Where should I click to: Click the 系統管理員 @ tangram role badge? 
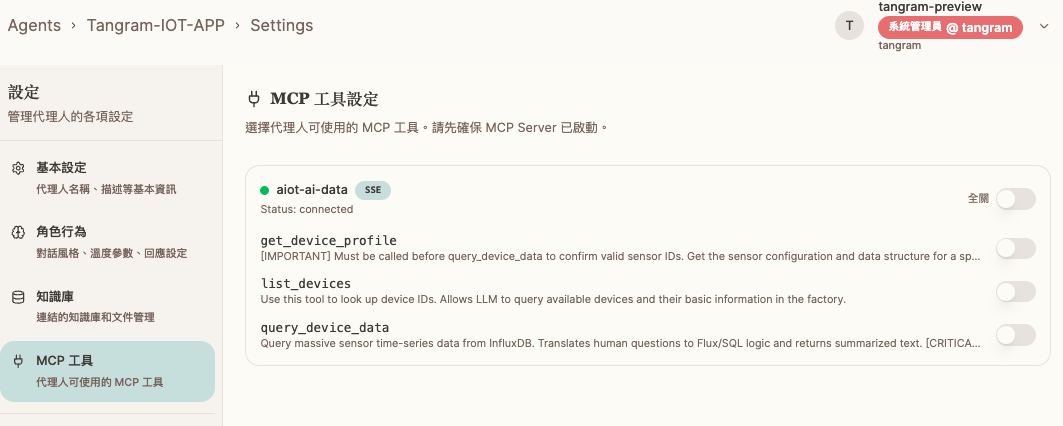[950, 27]
